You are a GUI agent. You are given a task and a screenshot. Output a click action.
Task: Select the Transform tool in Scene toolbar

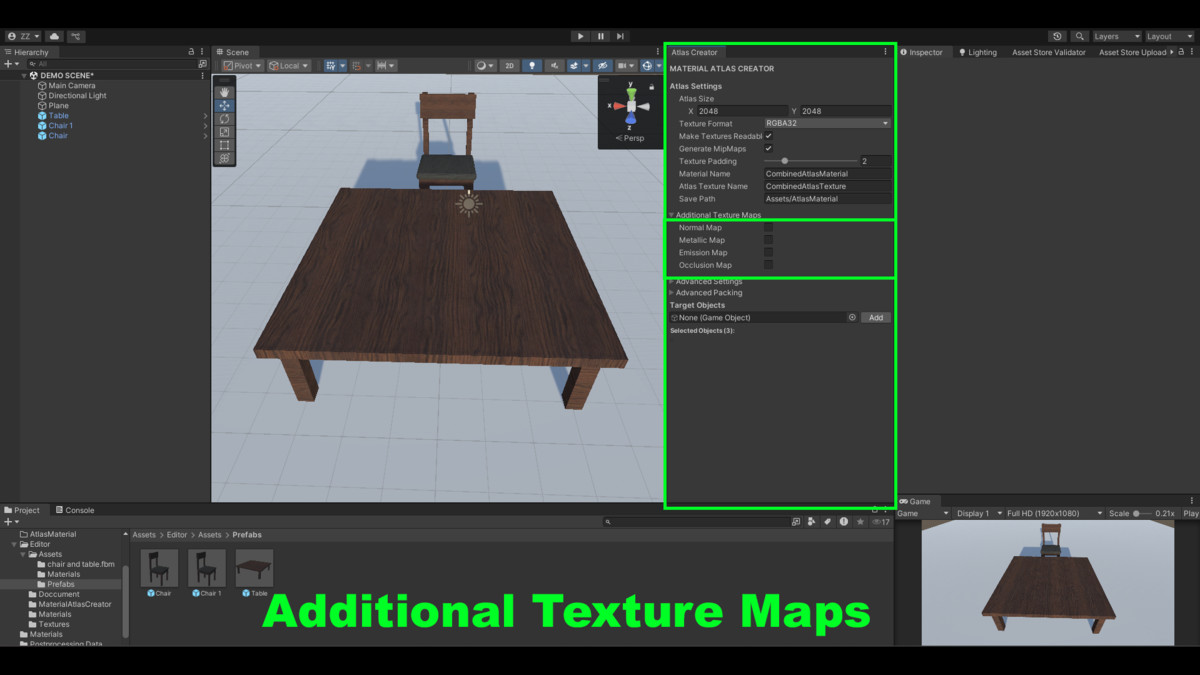tap(224, 158)
